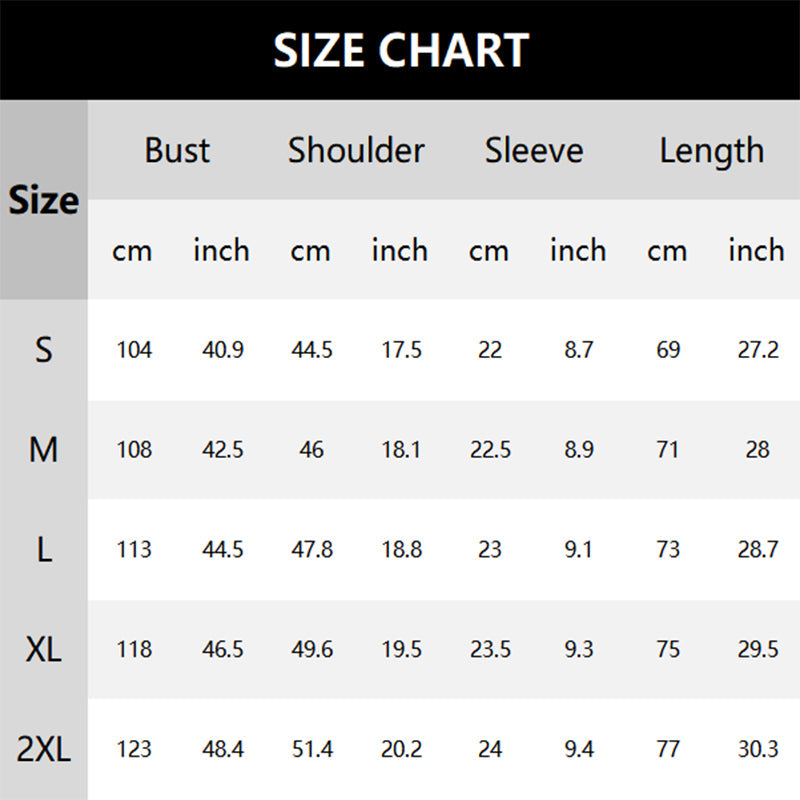Select the XL size row label
Viewport: 800px width, 800px height.
pos(44,649)
